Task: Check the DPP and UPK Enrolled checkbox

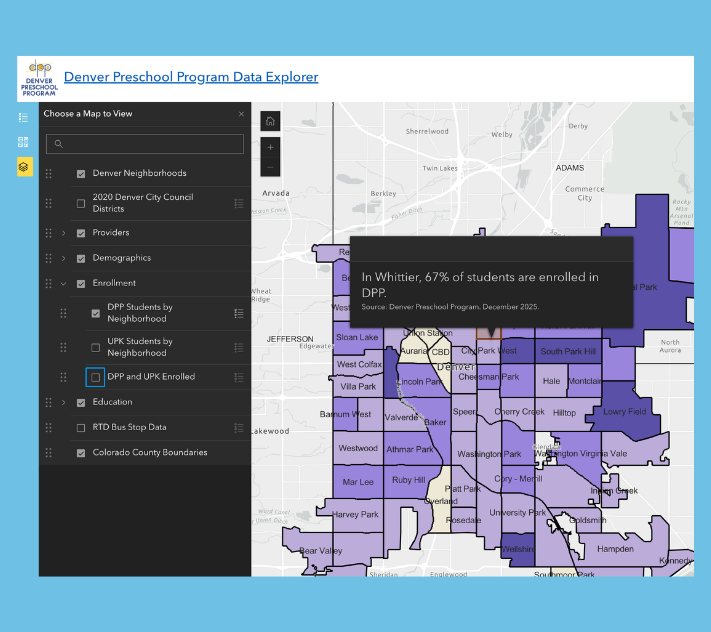Action: coord(96,377)
